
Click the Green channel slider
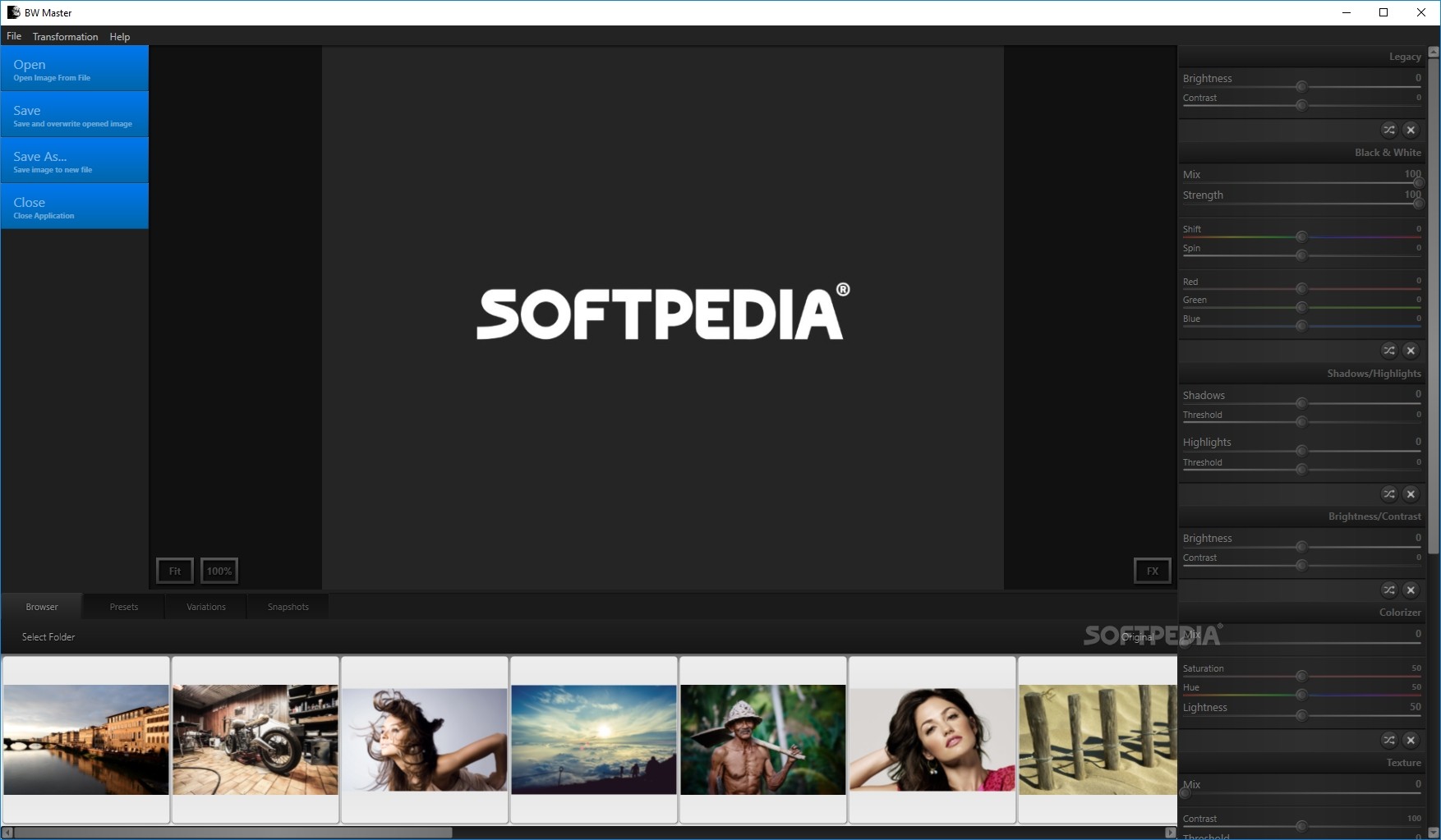tap(1301, 307)
